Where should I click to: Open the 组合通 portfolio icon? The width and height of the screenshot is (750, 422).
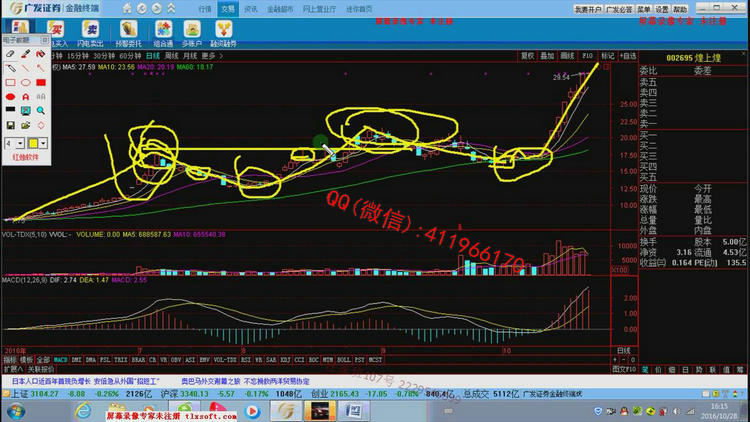click(x=163, y=33)
